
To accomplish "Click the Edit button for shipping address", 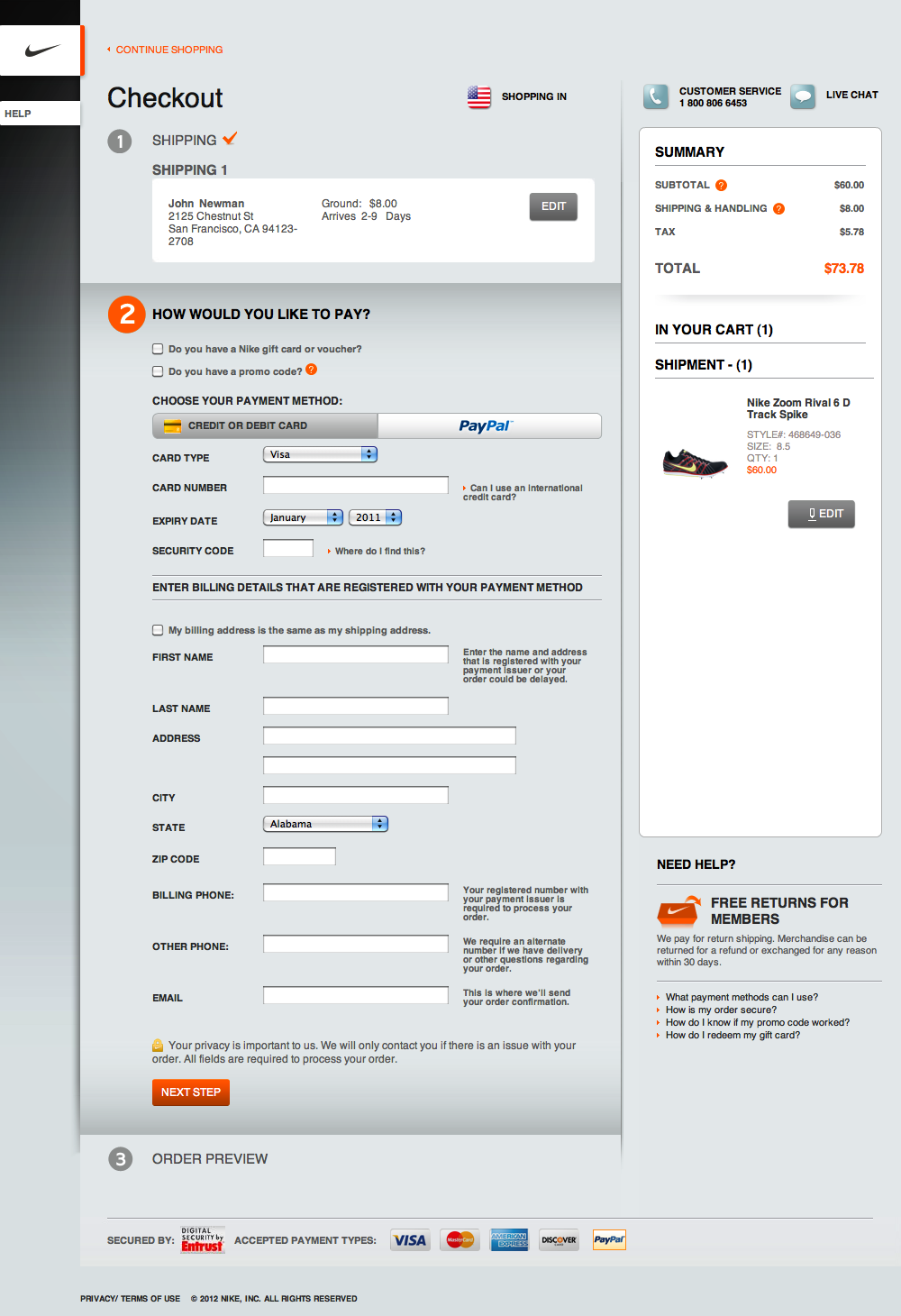I will 553,206.
